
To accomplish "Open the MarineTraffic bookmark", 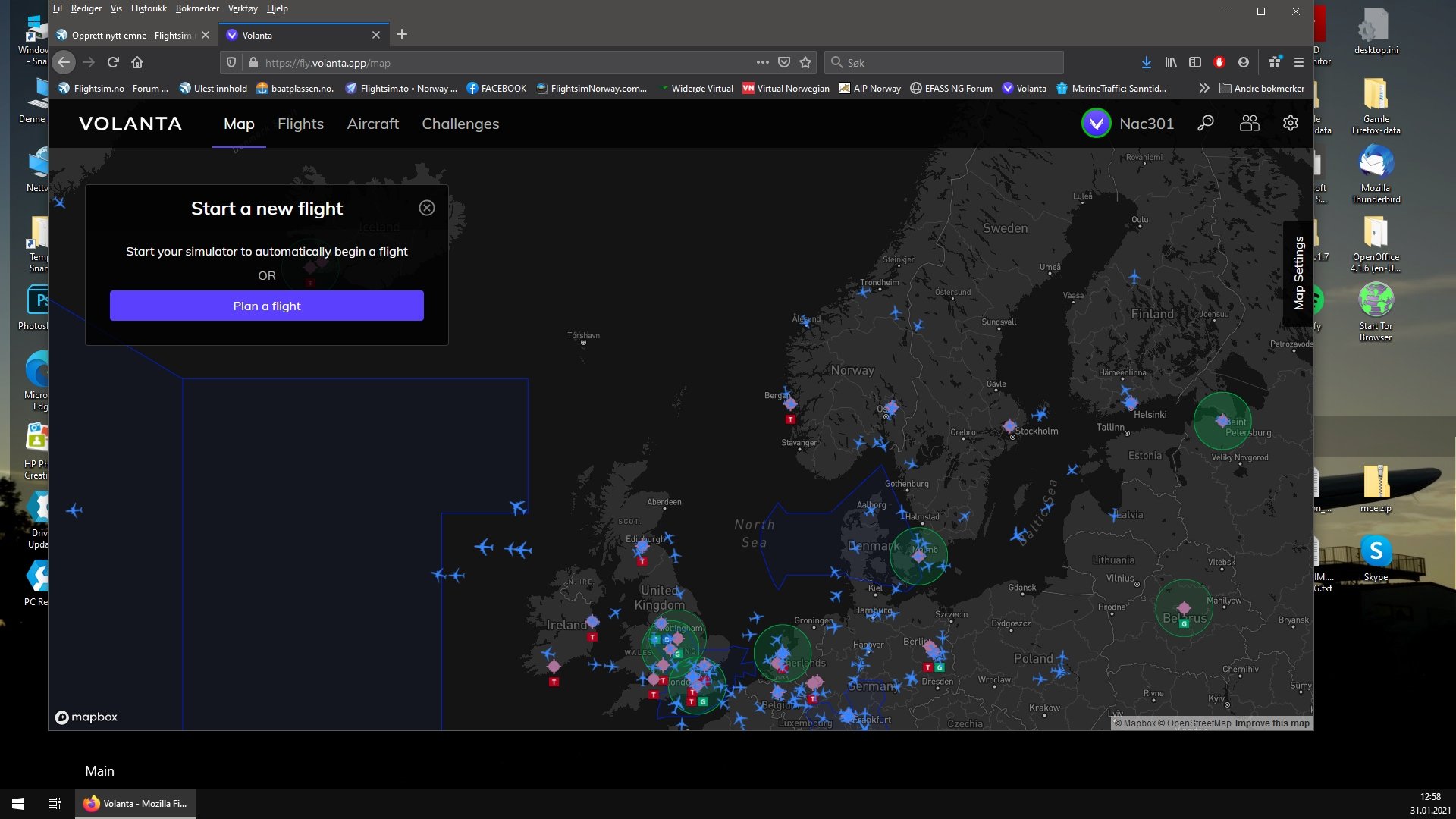I will (1111, 88).
